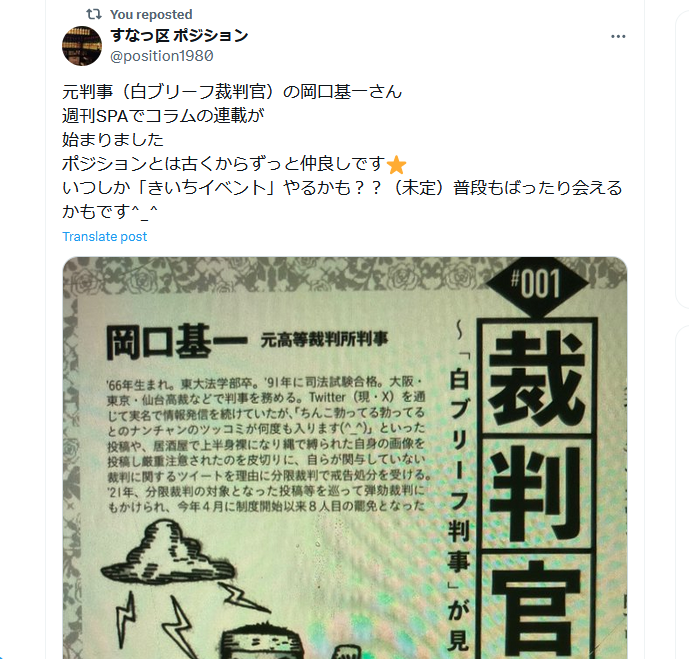This screenshot has width=689, height=659.
Task: Click the first post line mentioning 元判事
Action: click(232, 92)
